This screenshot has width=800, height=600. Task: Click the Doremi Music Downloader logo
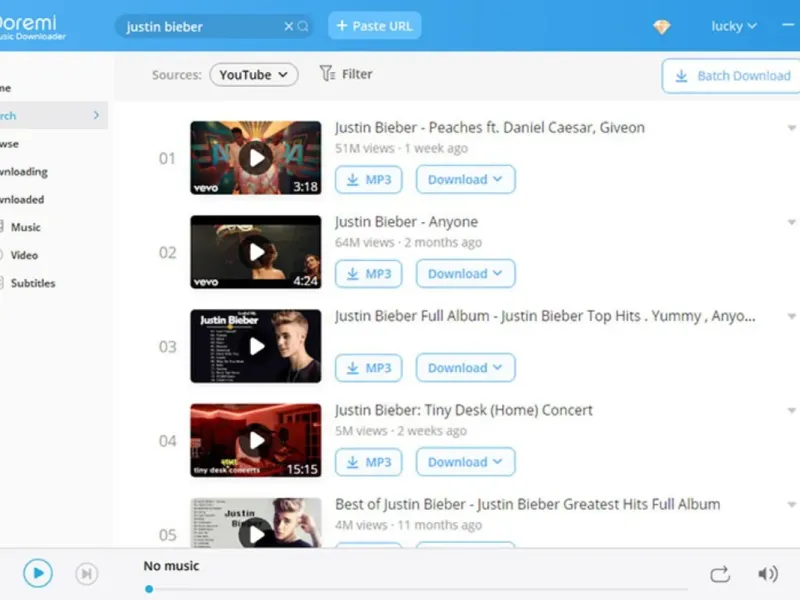click(32, 27)
